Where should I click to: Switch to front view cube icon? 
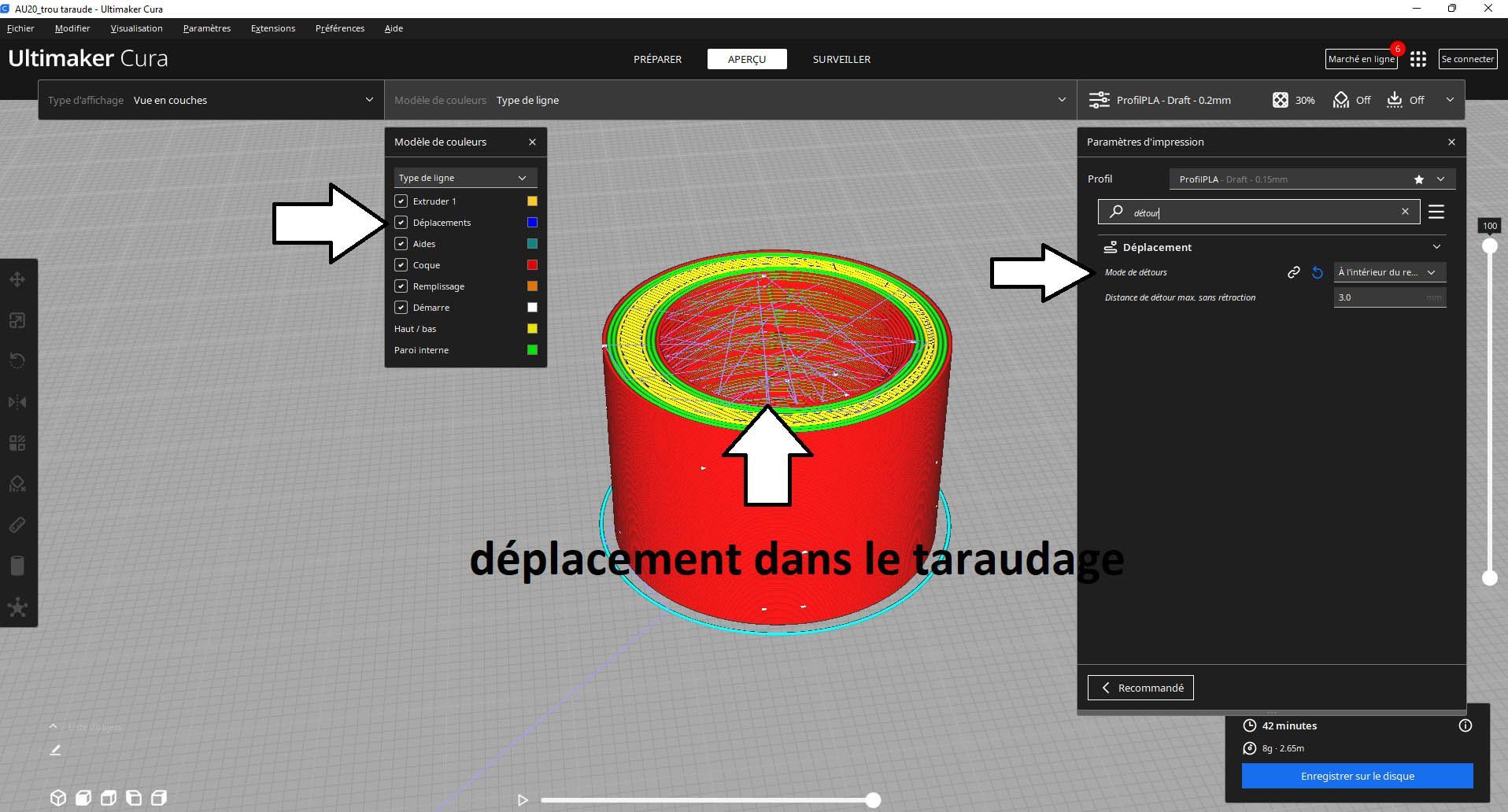click(83, 798)
